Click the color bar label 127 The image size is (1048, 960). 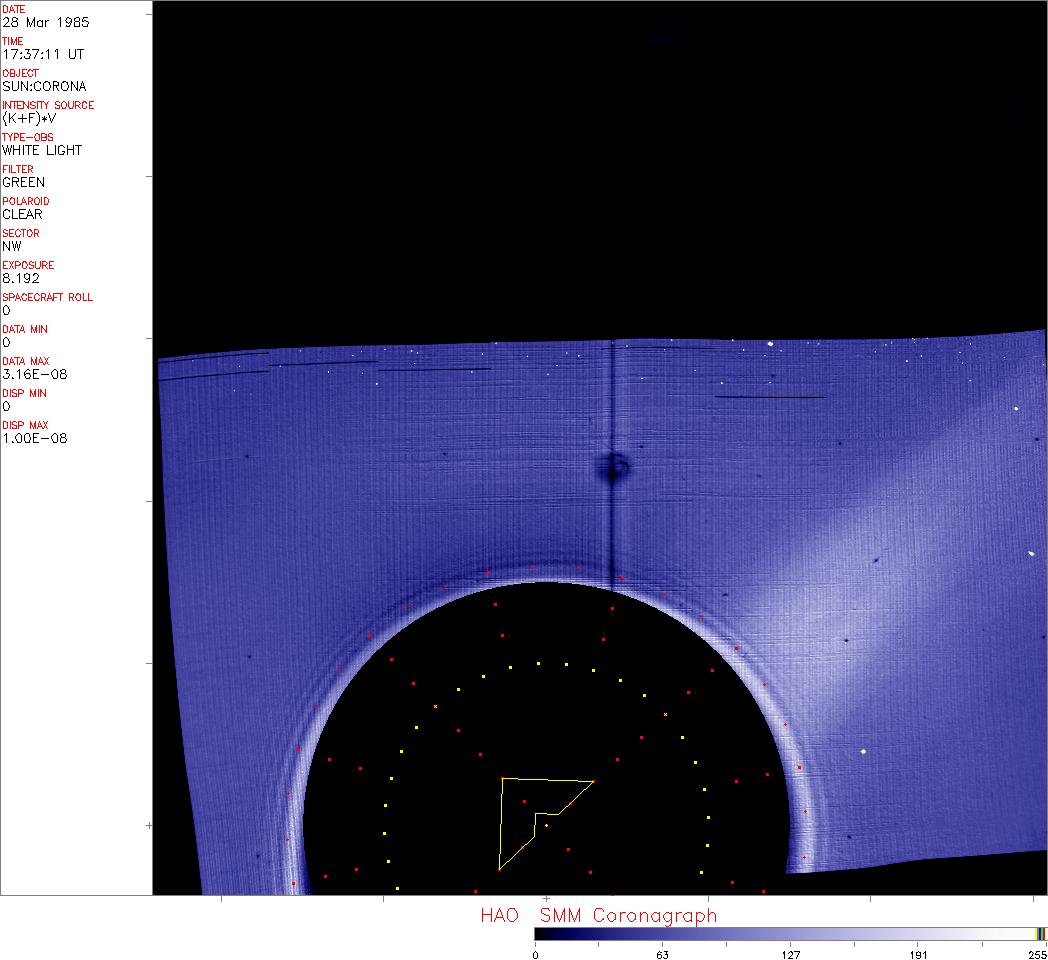click(x=790, y=953)
